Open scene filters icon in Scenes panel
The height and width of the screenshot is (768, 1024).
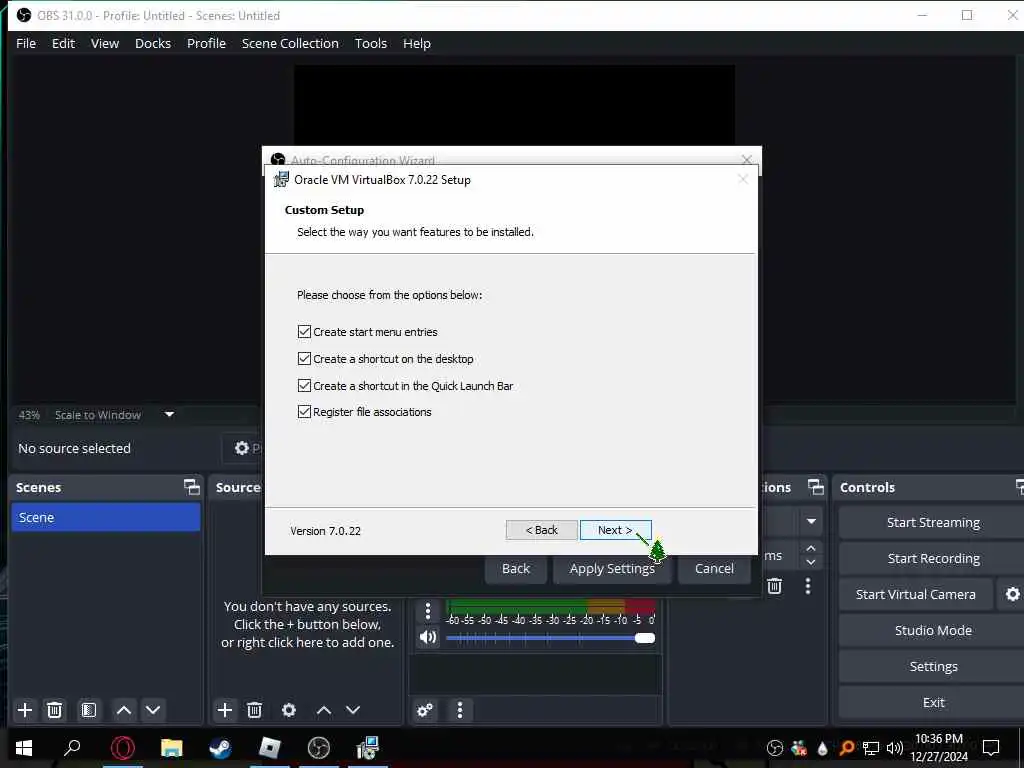(x=89, y=710)
